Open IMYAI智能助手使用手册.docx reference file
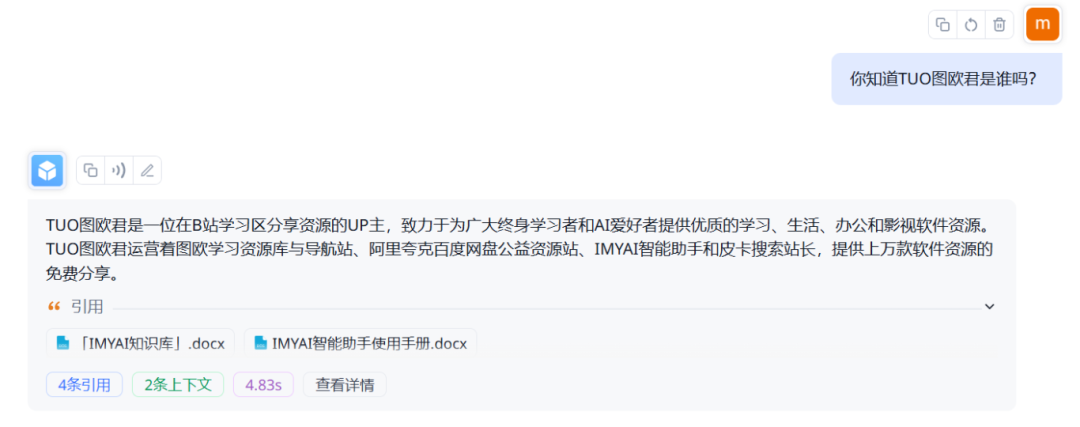This screenshot has width=1080, height=427. tap(360, 342)
